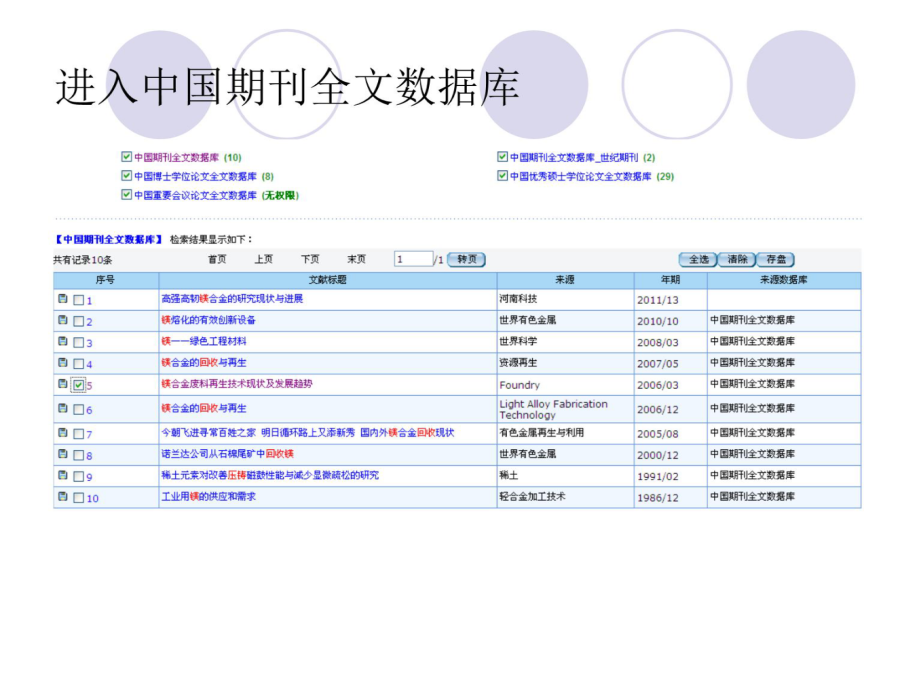Click the save-disk icon in row 2
The height and width of the screenshot is (675, 900).
(x=63, y=320)
